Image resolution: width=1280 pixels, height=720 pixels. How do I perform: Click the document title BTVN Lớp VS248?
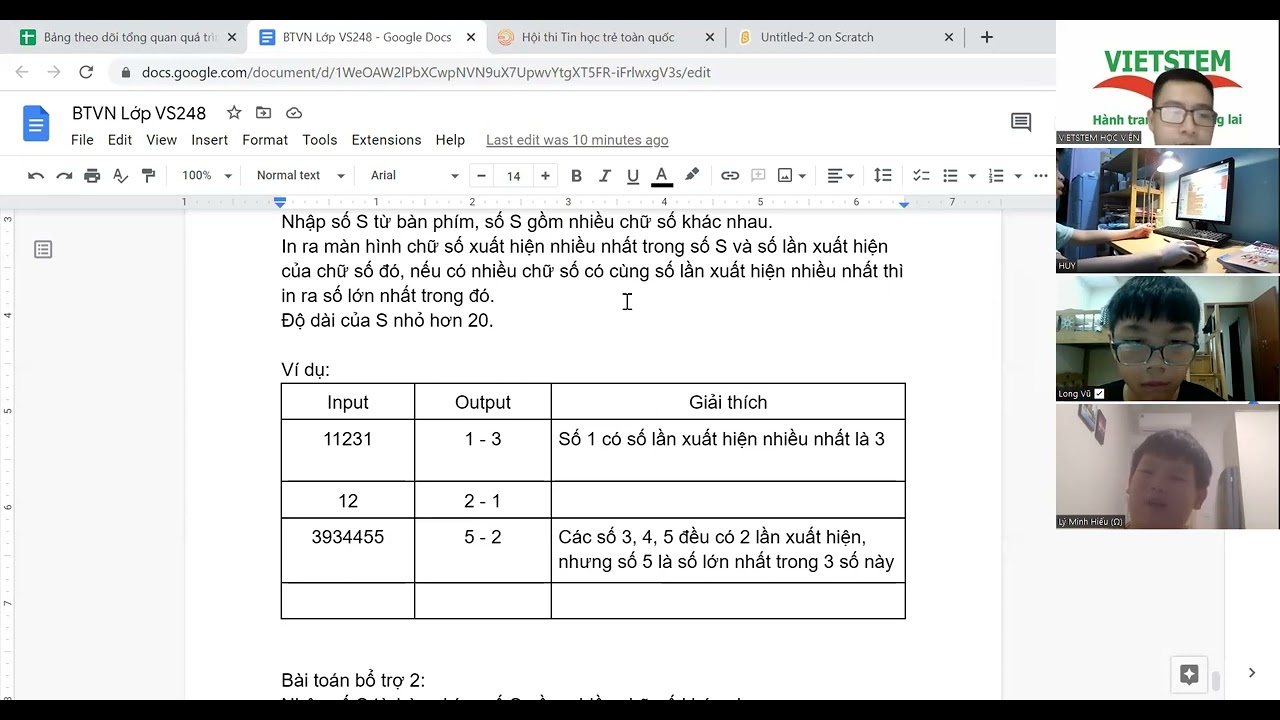139,113
